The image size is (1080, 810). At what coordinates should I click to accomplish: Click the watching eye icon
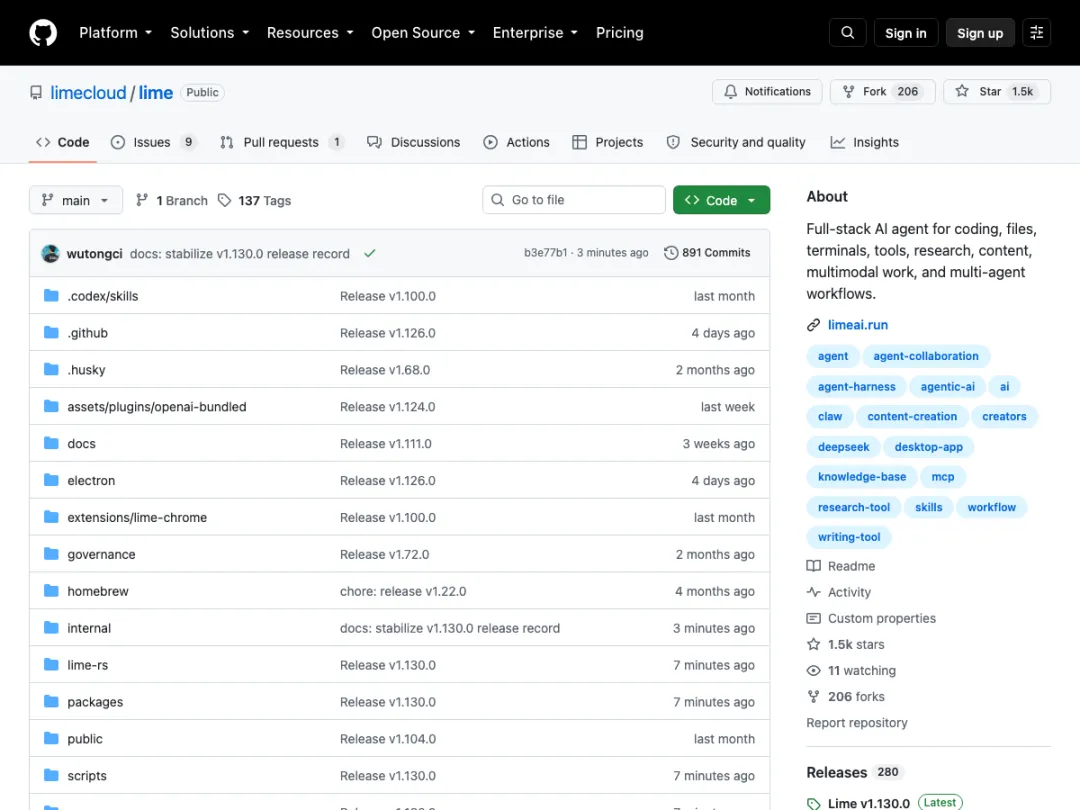tap(813, 671)
